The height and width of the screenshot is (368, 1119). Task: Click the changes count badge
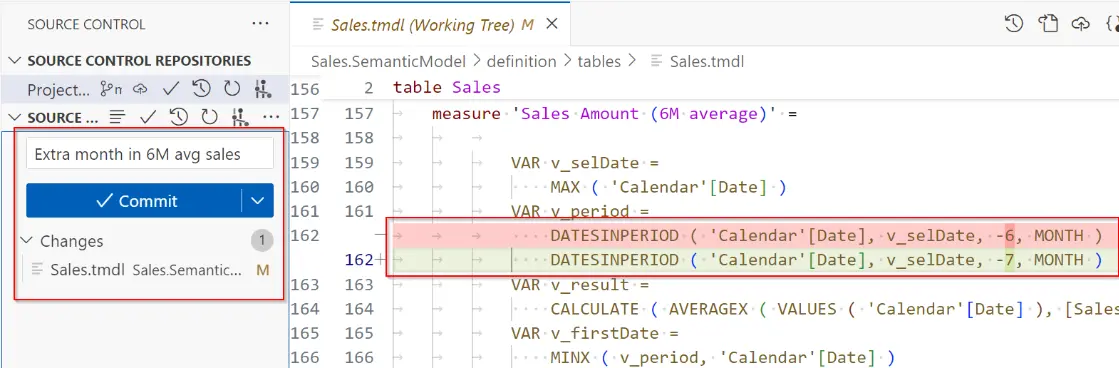262,241
